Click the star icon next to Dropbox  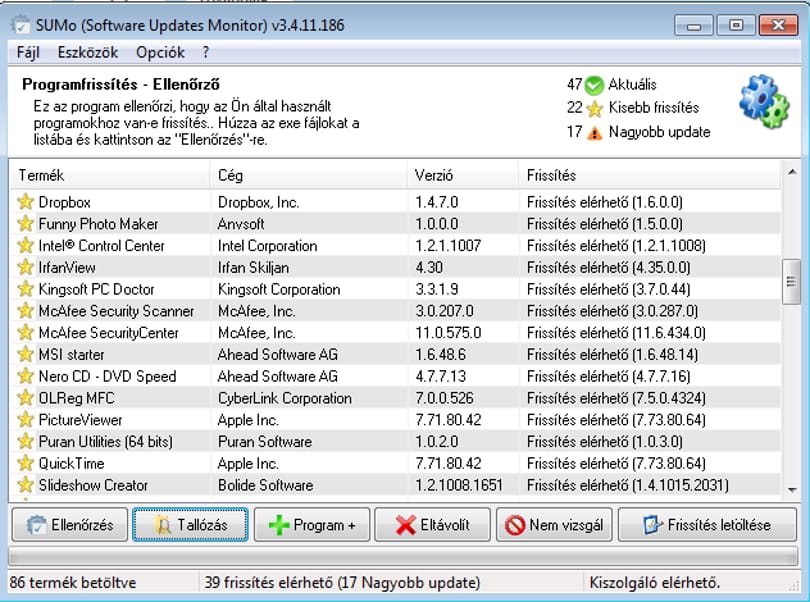click(x=25, y=202)
